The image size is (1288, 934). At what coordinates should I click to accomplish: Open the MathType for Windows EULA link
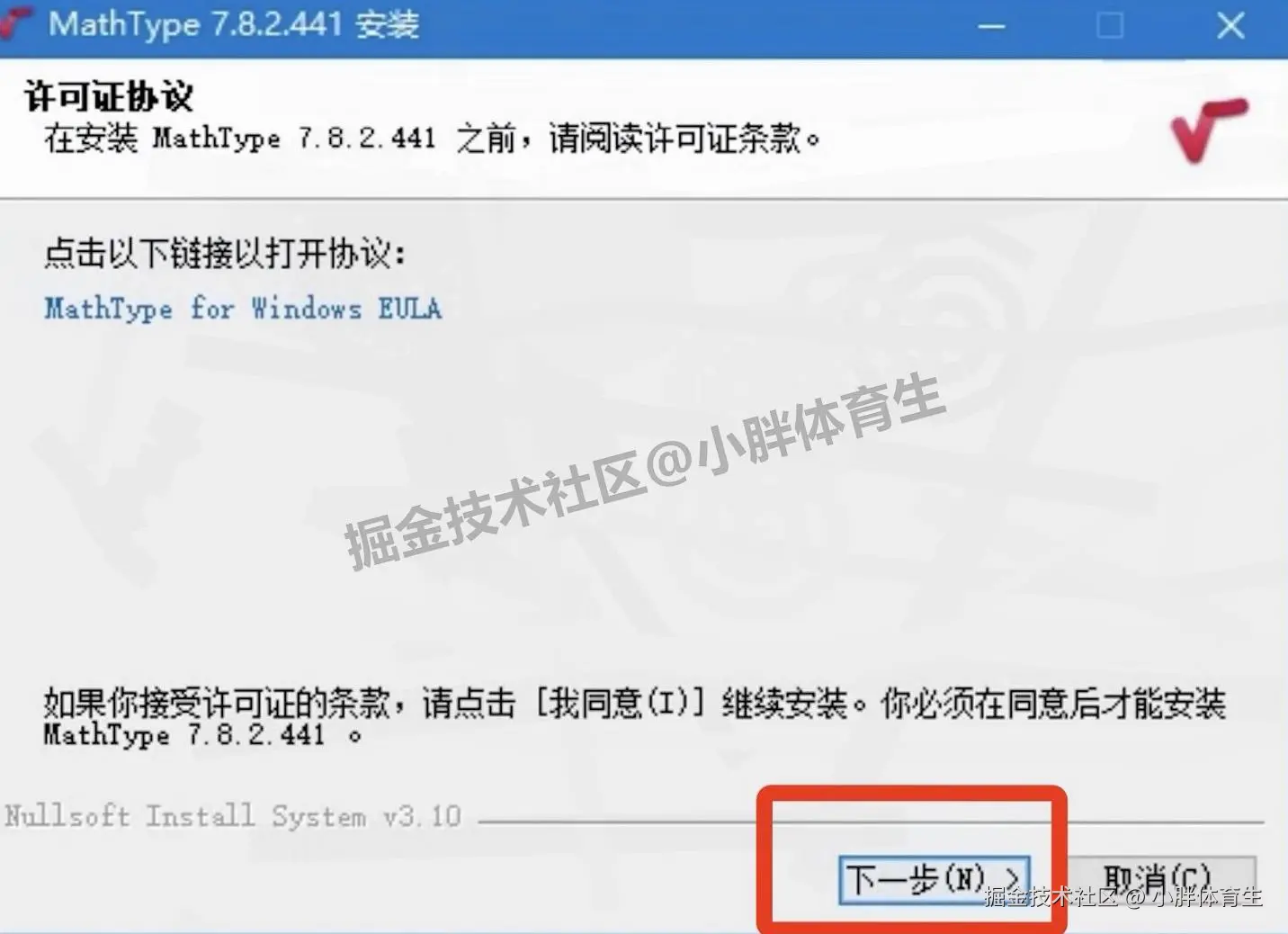point(243,309)
